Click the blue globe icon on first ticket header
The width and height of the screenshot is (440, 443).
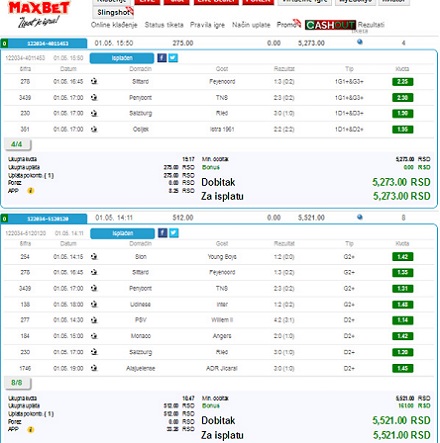click(x=360, y=42)
